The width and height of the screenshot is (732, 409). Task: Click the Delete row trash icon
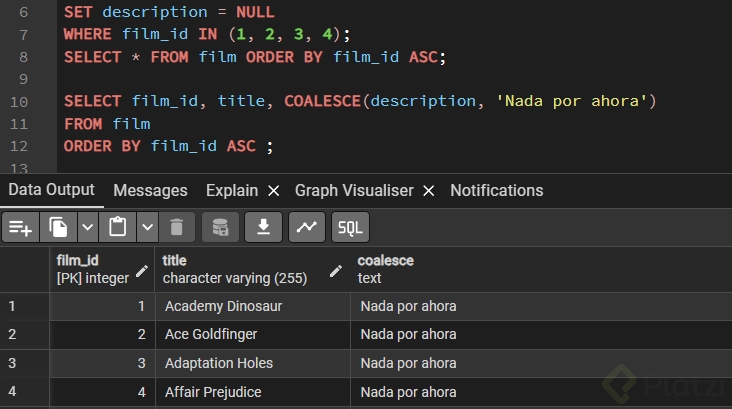(176, 227)
